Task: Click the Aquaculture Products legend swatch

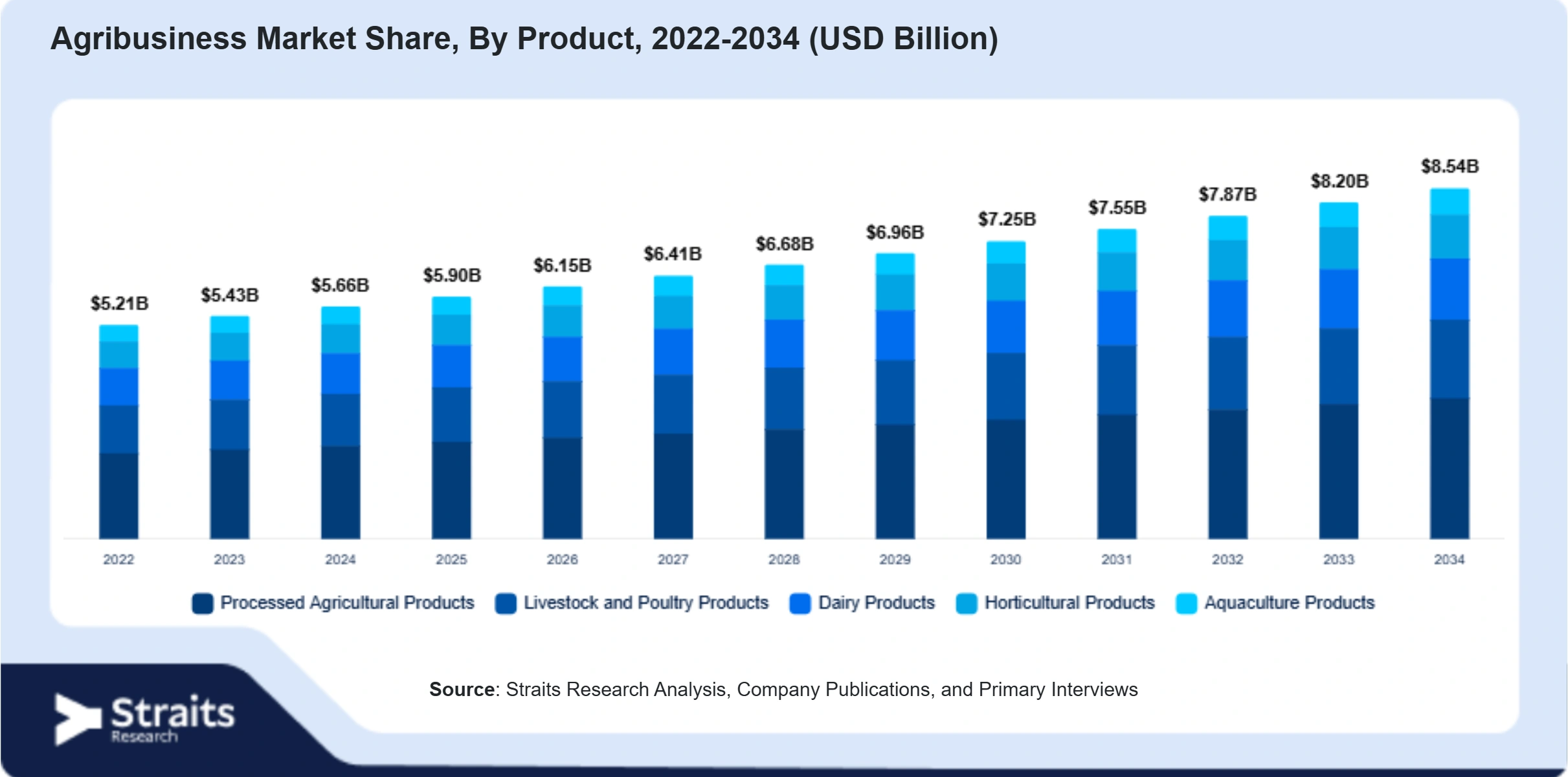Action: tap(1186, 603)
